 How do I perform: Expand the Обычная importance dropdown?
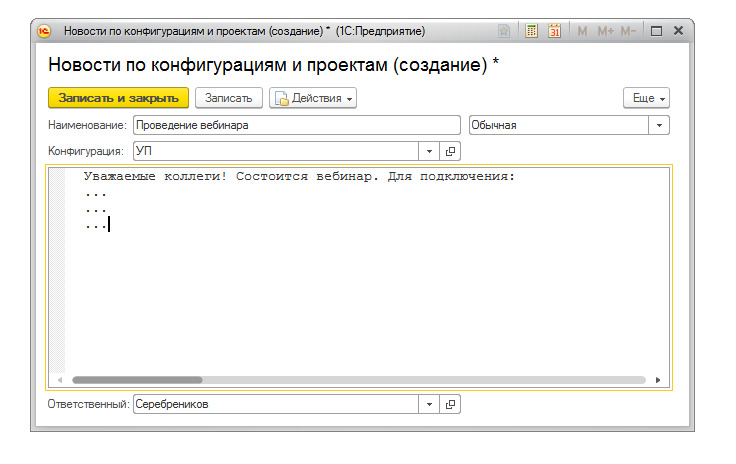click(x=659, y=125)
